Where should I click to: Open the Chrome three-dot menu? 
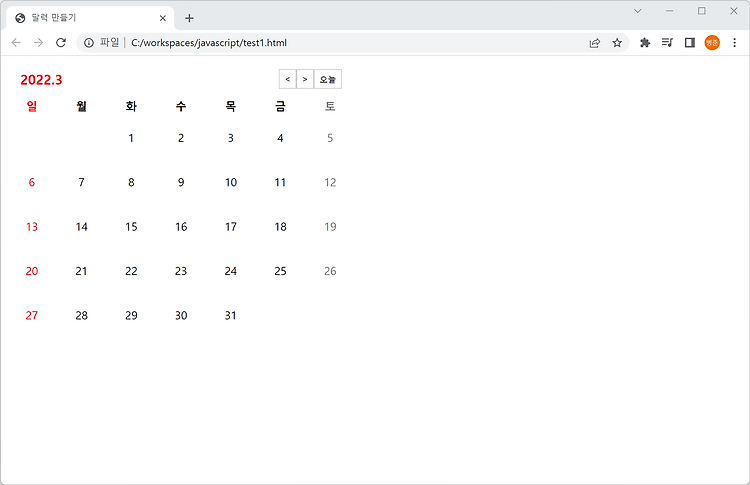coord(734,43)
